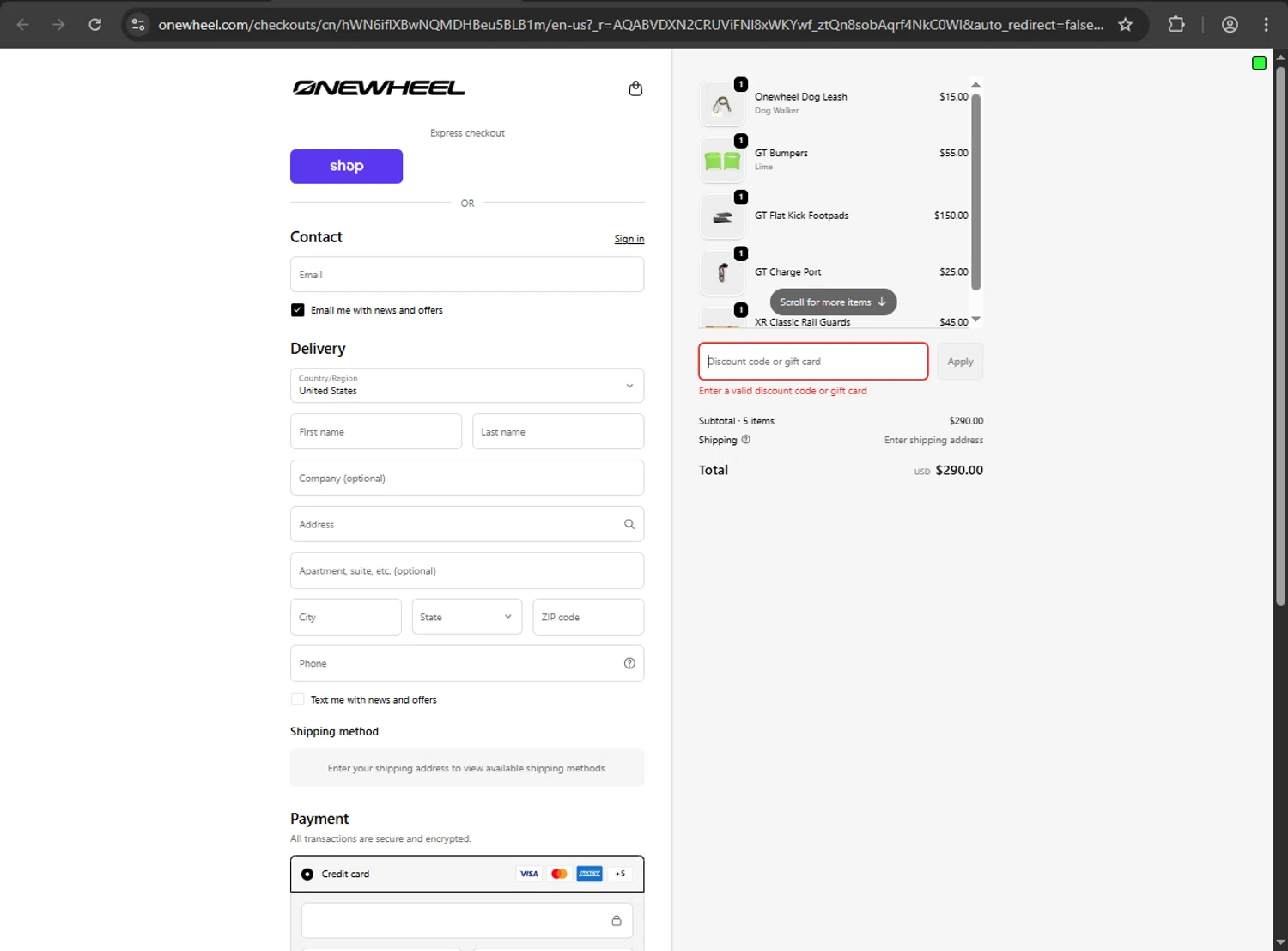Open GT Bumpers Lime thumbnail

tap(722, 160)
